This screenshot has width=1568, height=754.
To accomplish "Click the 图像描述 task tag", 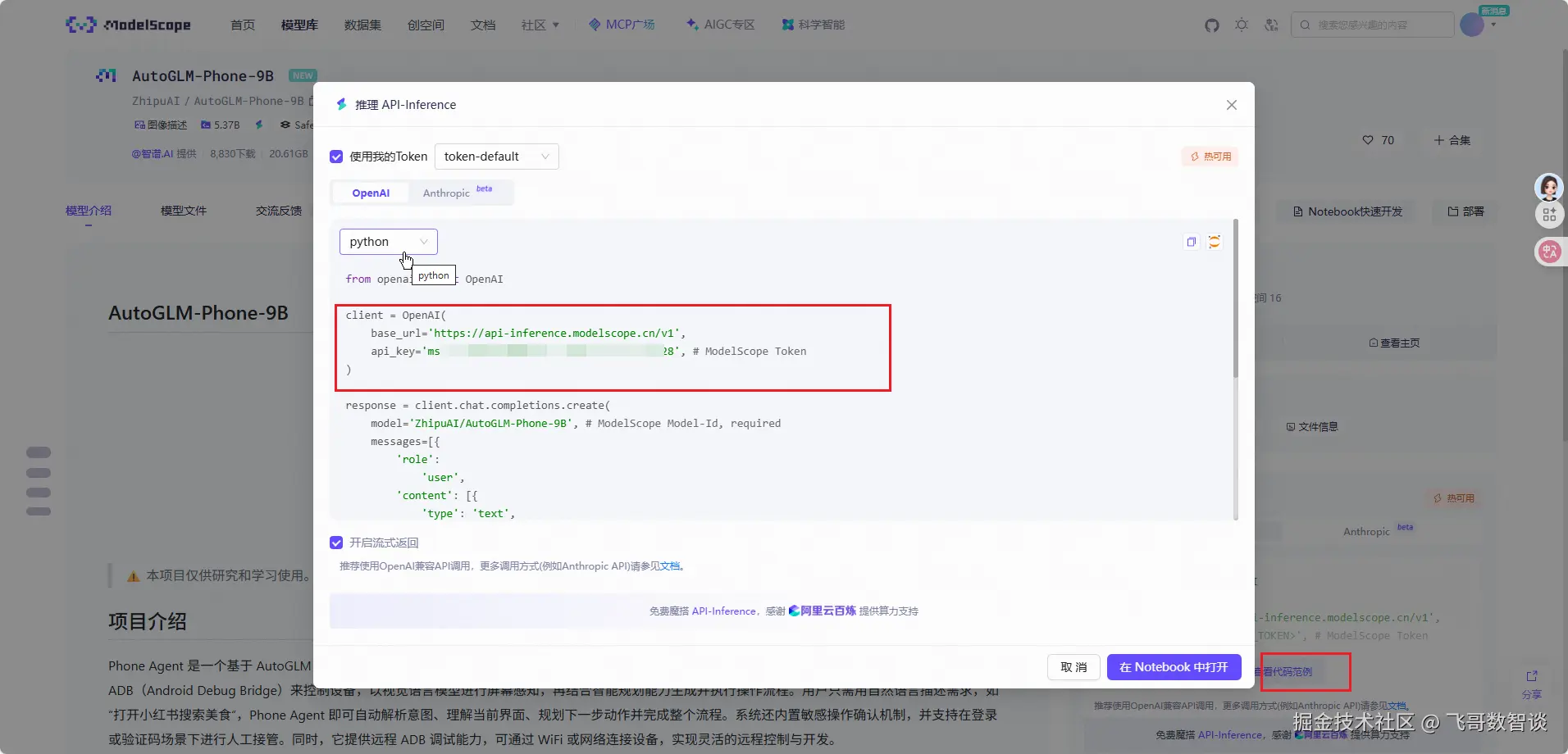I will coord(161,125).
